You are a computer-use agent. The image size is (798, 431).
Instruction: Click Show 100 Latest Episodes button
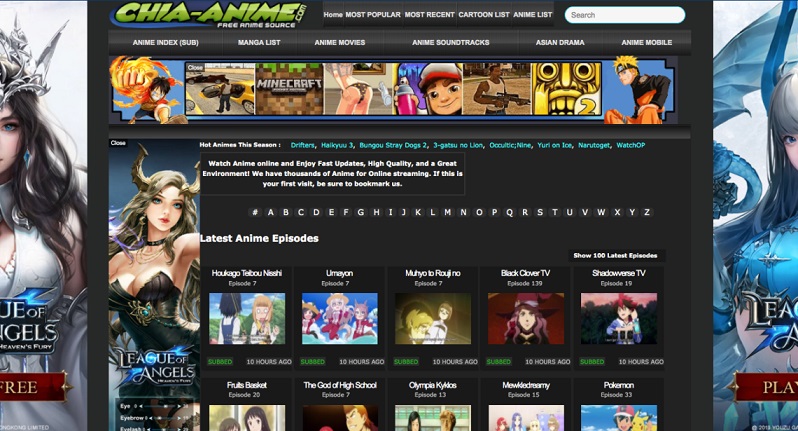pos(615,255)
